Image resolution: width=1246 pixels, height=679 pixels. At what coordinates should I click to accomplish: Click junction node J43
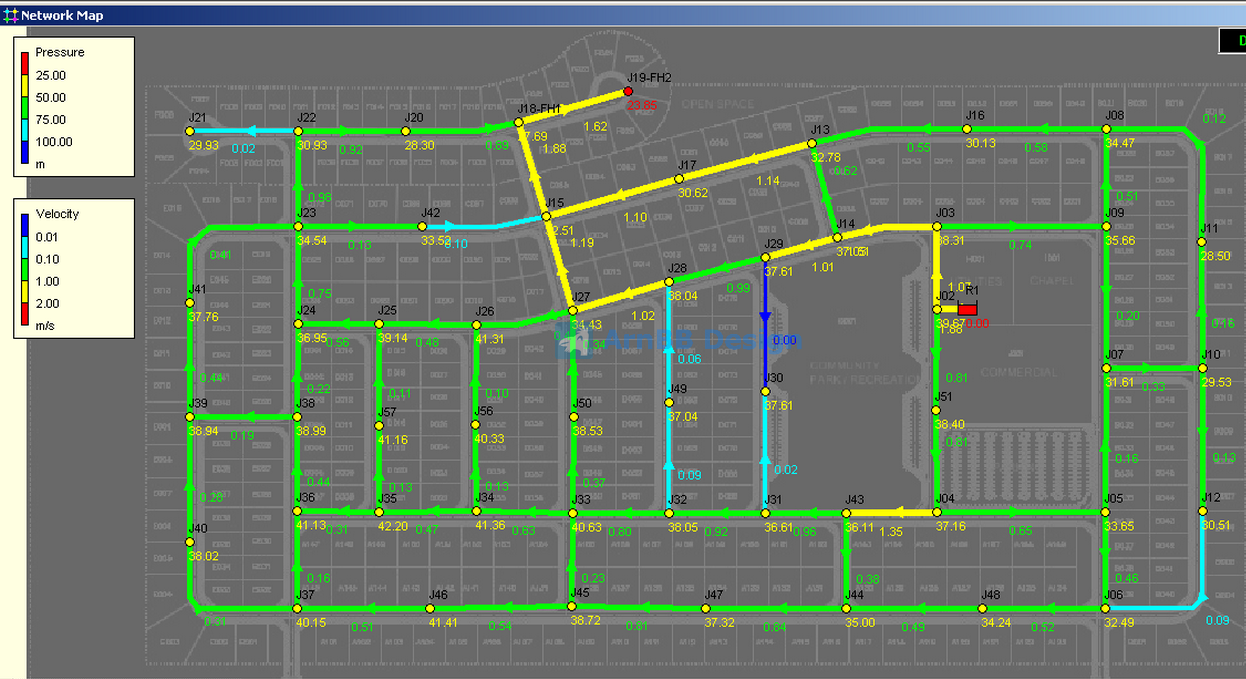click(846, 513)
